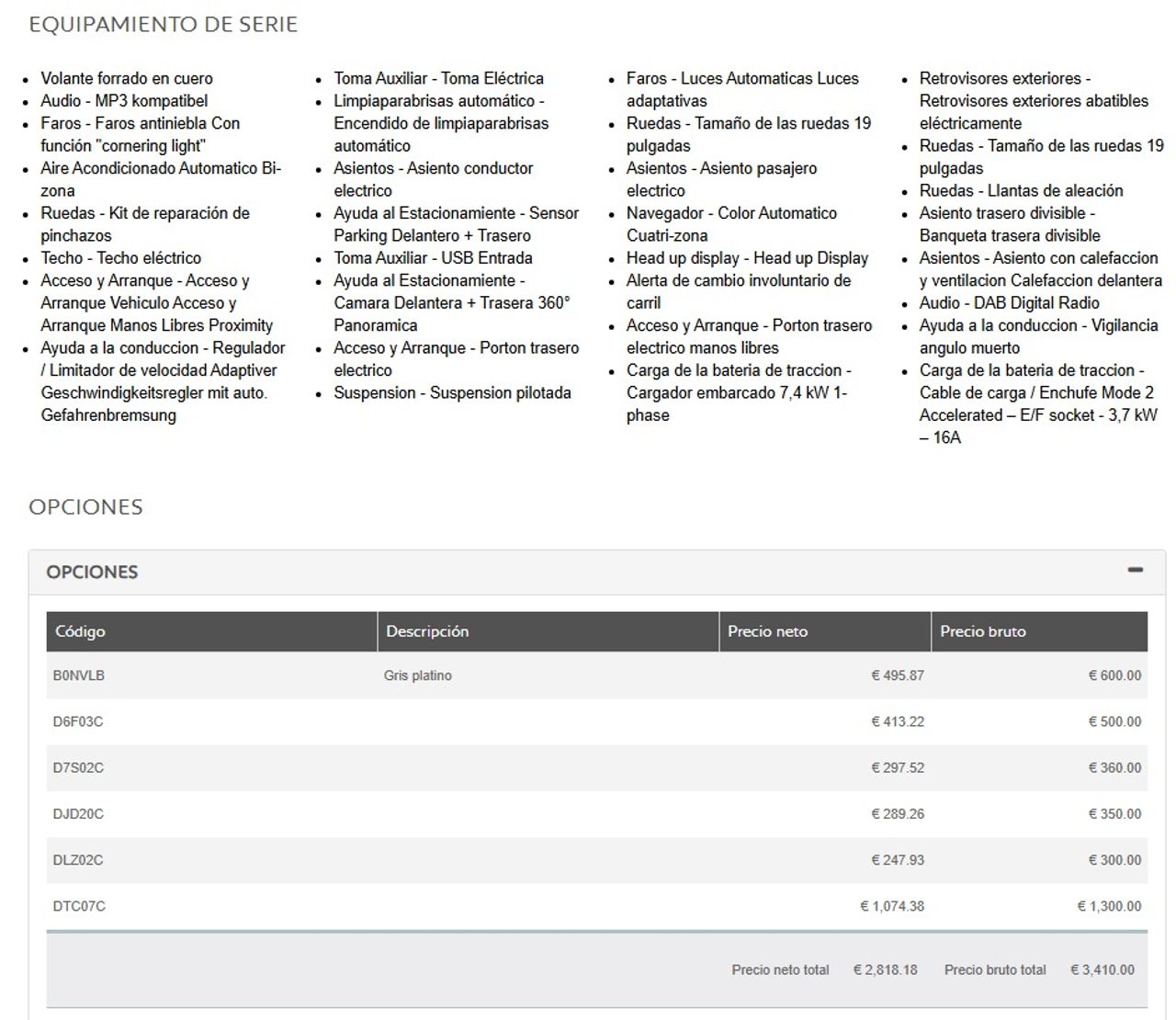Viewport: 1176px width, 1020px height.
Task: Click the Descripción column header
Action: [x=427, y=631]
